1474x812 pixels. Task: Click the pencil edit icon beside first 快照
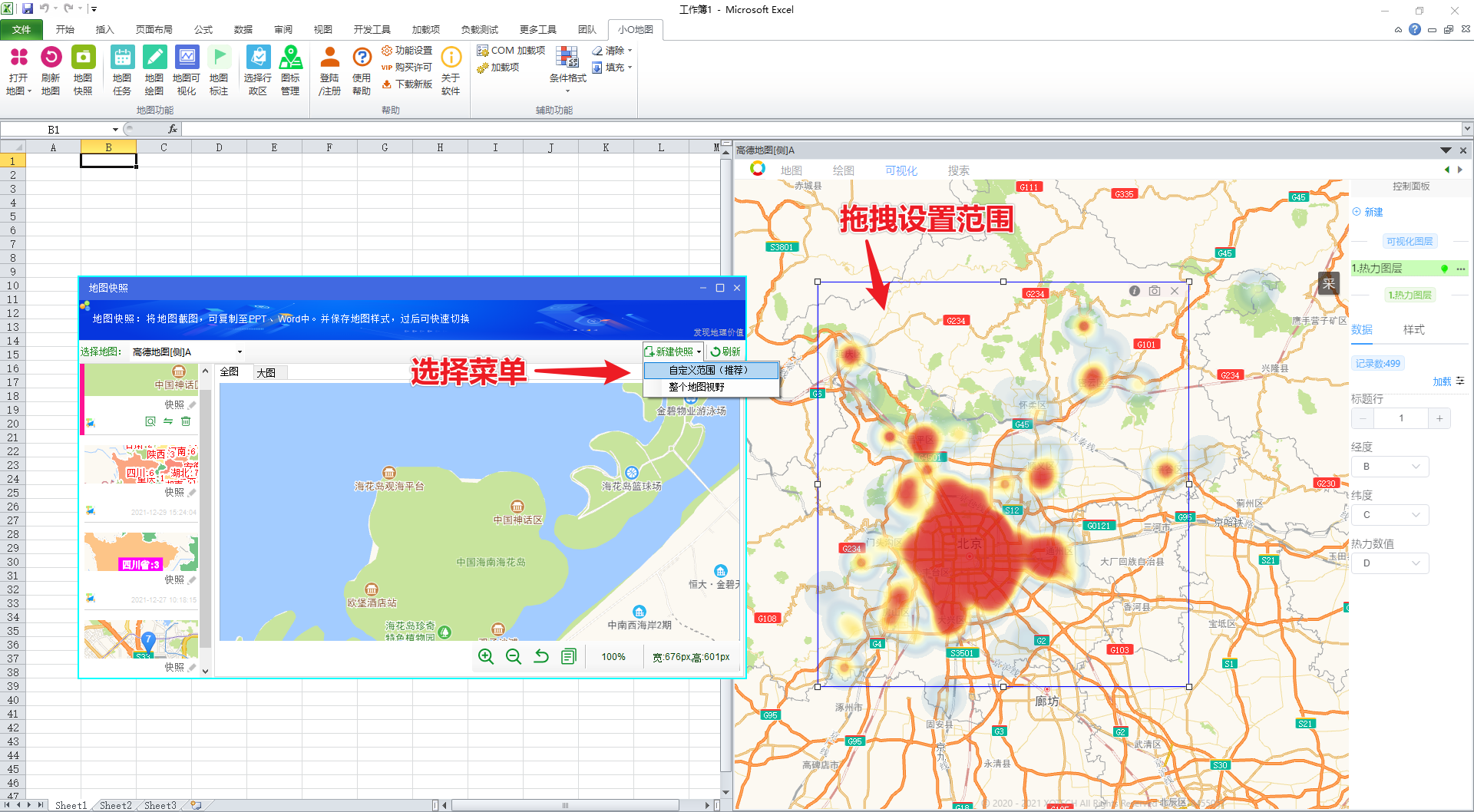193,404
